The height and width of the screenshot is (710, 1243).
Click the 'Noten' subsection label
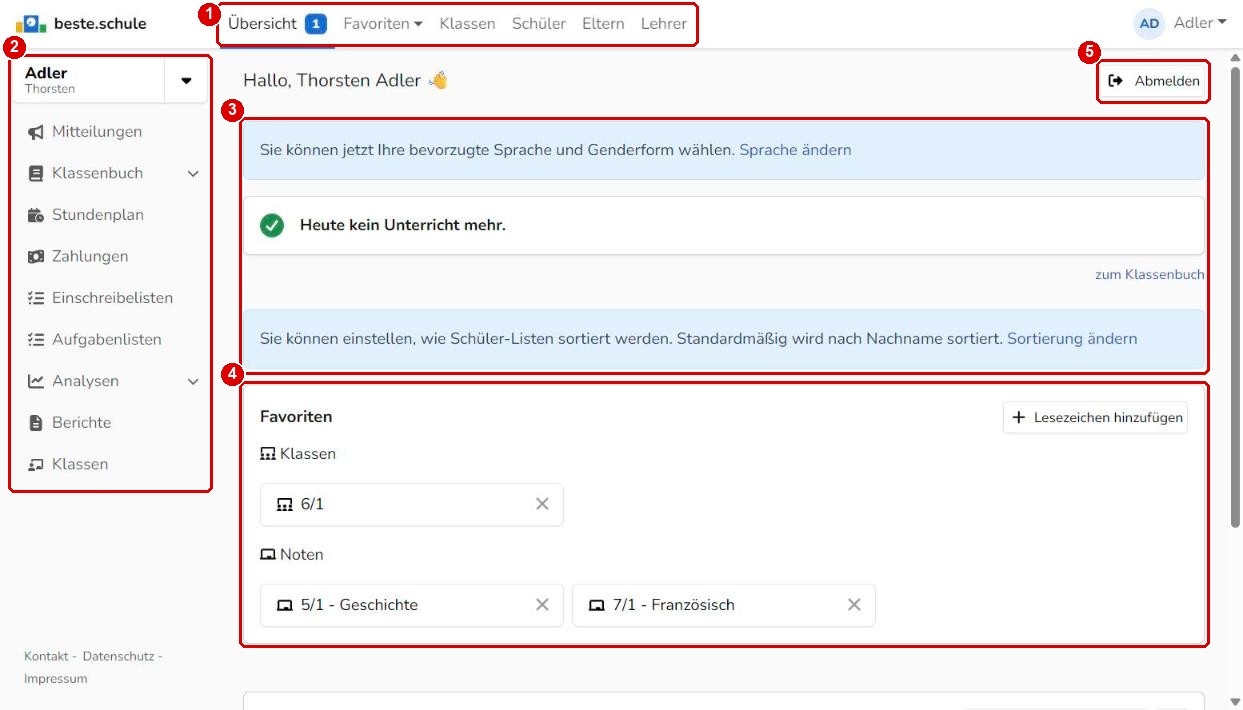point(302,554)
